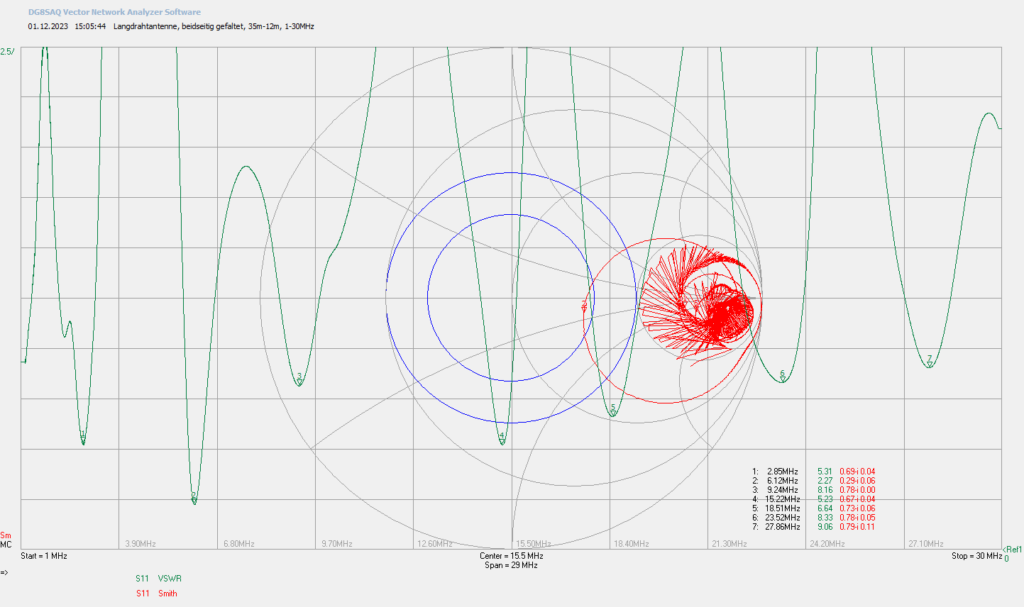The width and height of the screenshot is (1024, 607).
Task: Select marker 4 near 15.22MHz dip
Action: pyautogui.click(x=502, y=437)
